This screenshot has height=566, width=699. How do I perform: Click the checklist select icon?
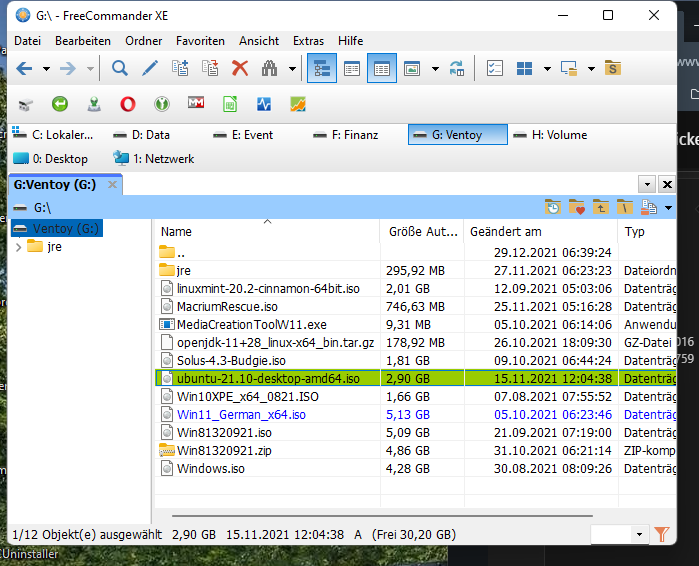(495, 69)
